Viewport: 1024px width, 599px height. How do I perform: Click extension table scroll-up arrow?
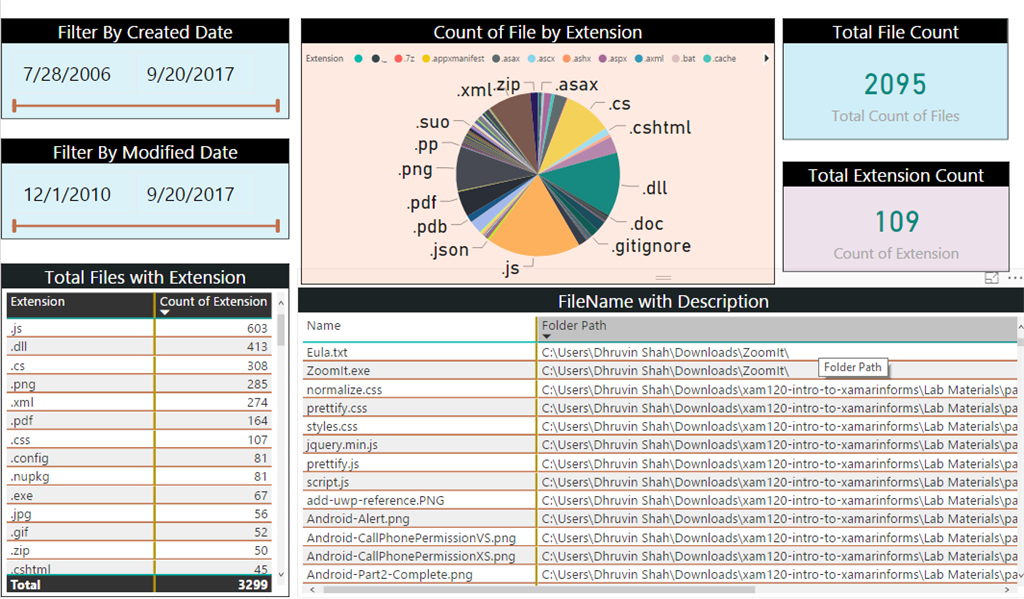coord(281,302)
